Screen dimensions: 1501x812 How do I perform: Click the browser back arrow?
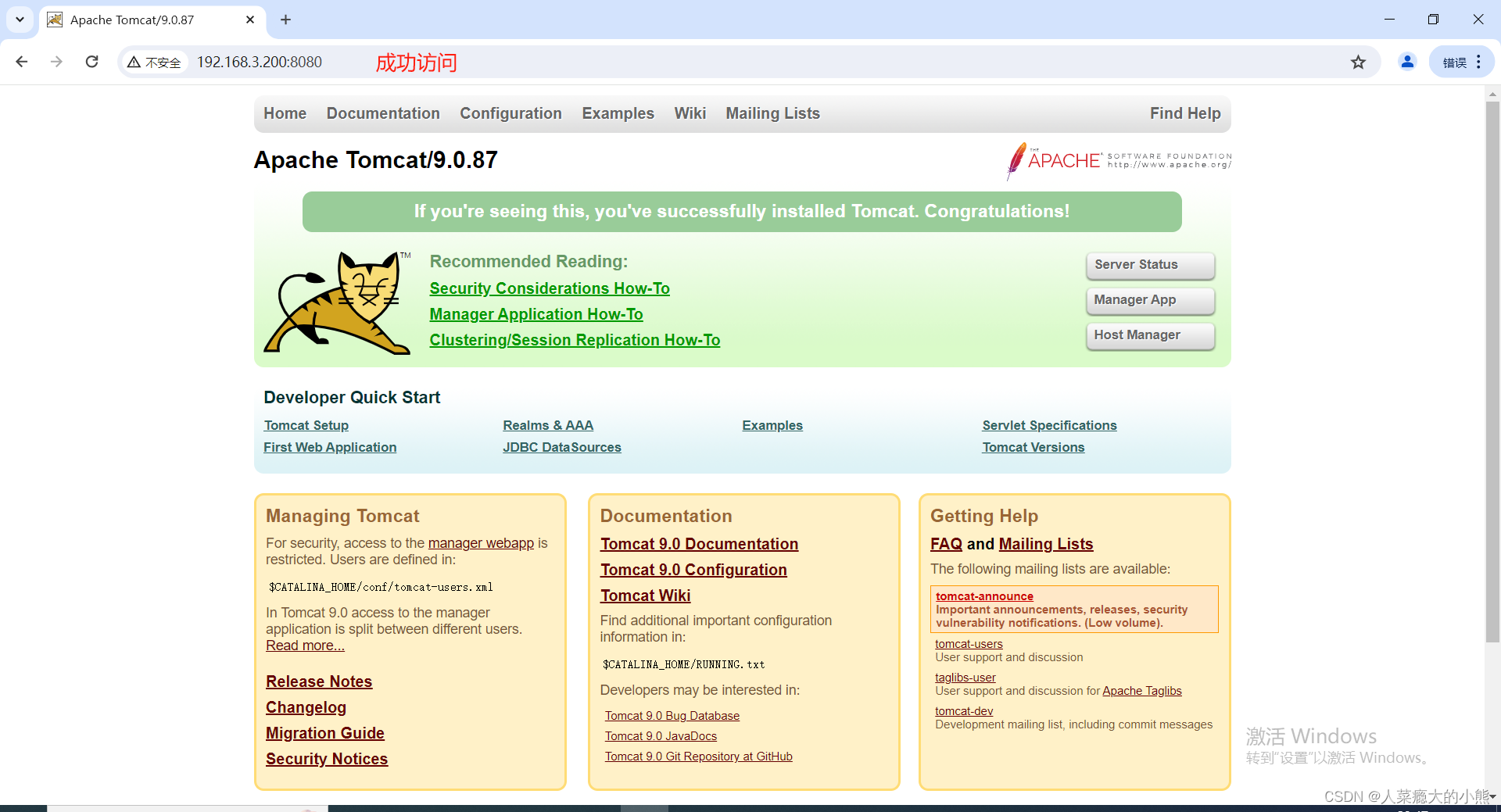point(22,62)
